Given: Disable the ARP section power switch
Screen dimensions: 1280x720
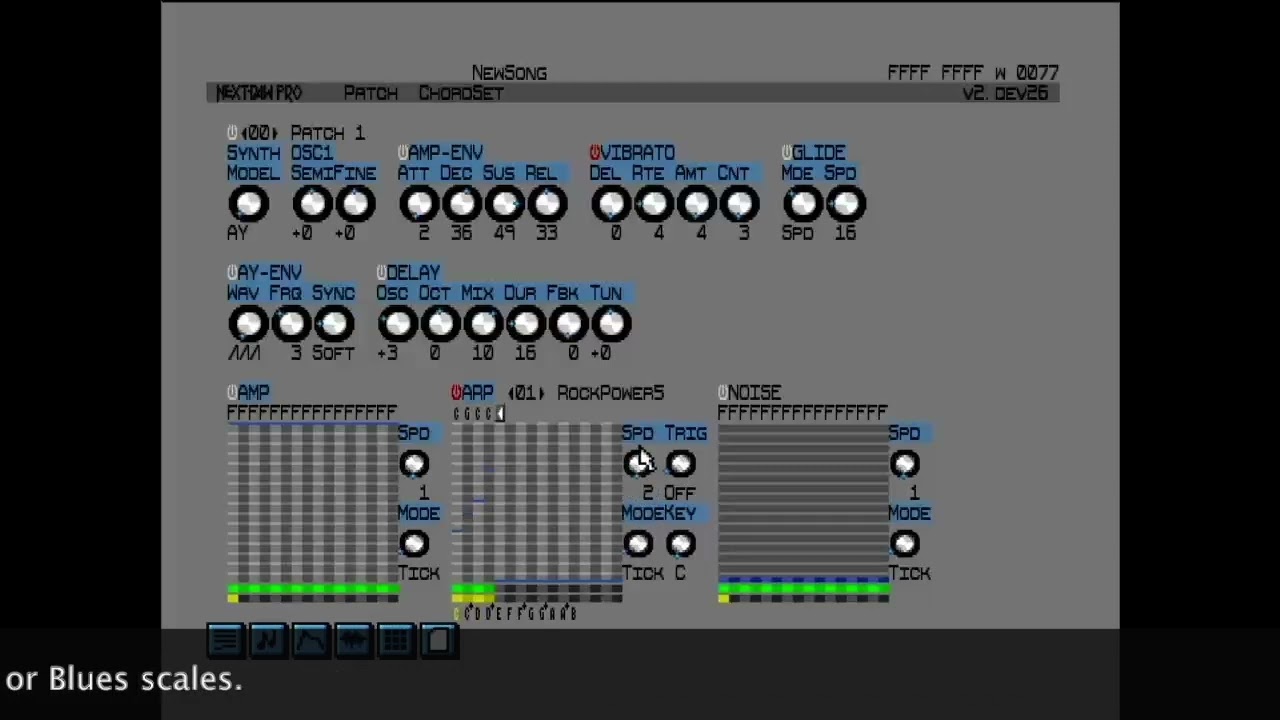Looking at the screenshot, I should (456, 393).
